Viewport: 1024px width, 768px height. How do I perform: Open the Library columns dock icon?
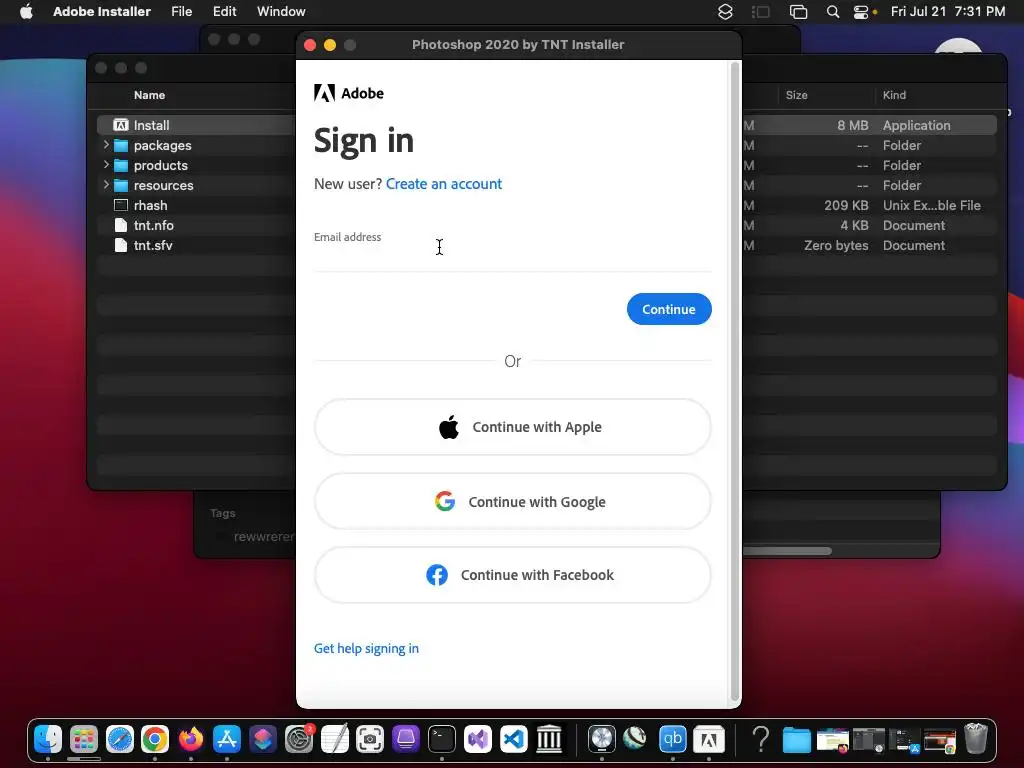[x=549, y=739]
